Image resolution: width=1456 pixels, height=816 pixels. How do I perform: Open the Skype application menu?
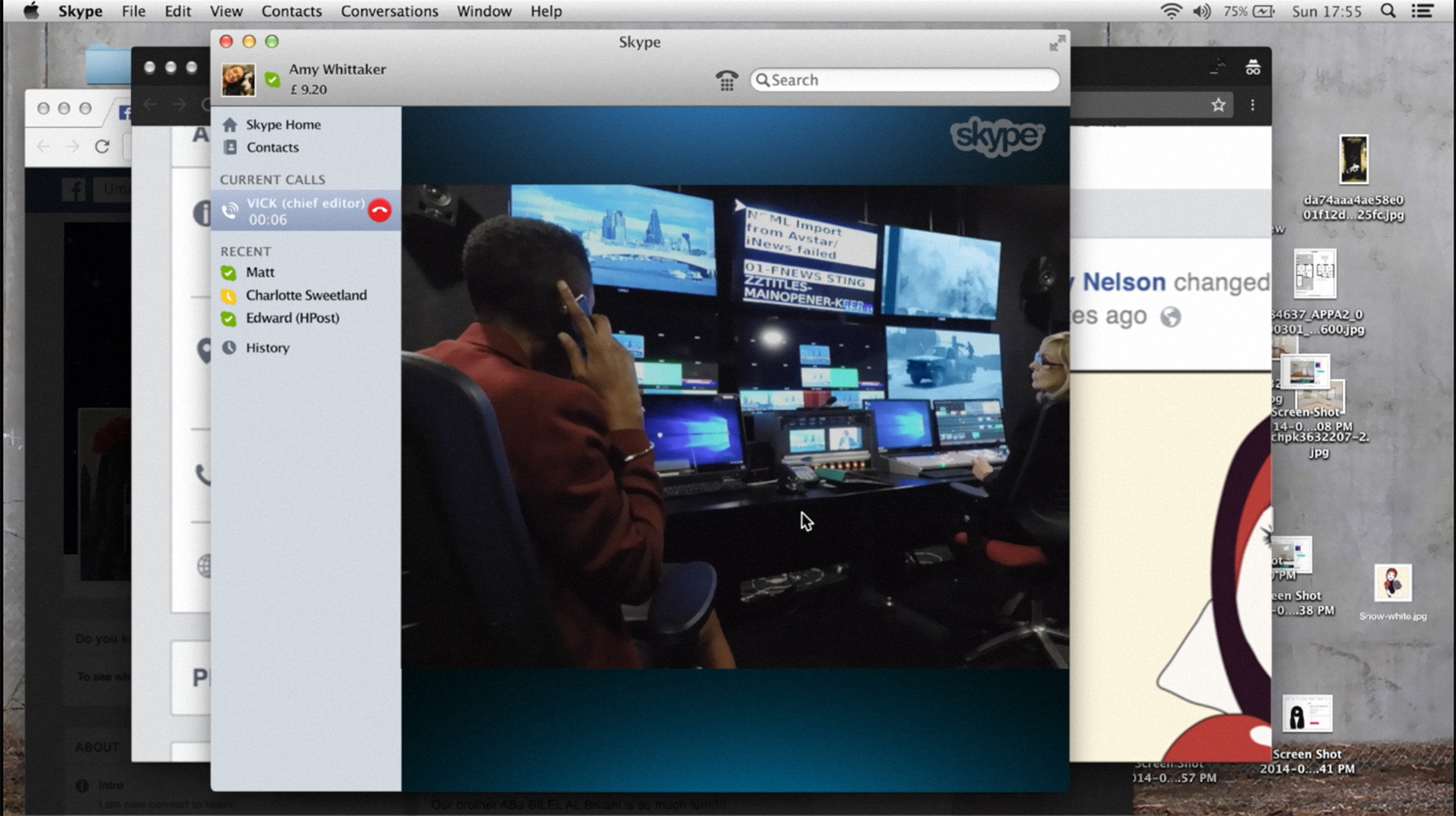80,11
